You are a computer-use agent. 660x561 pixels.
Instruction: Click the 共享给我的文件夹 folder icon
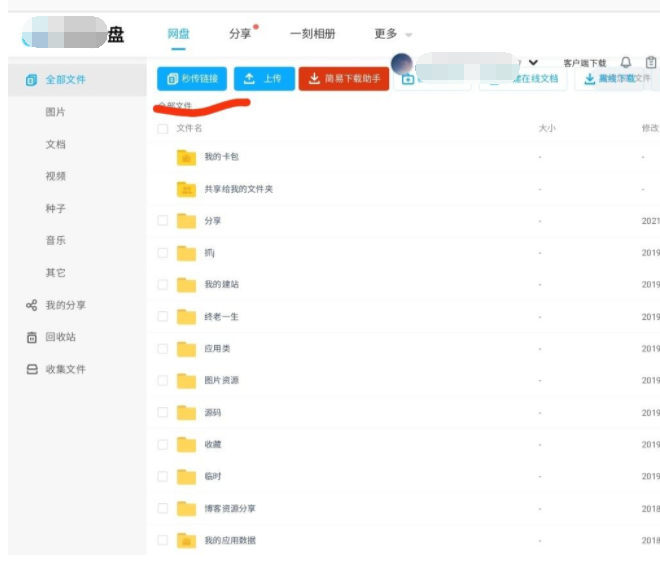pyautogui.click(x=186, y=189)
